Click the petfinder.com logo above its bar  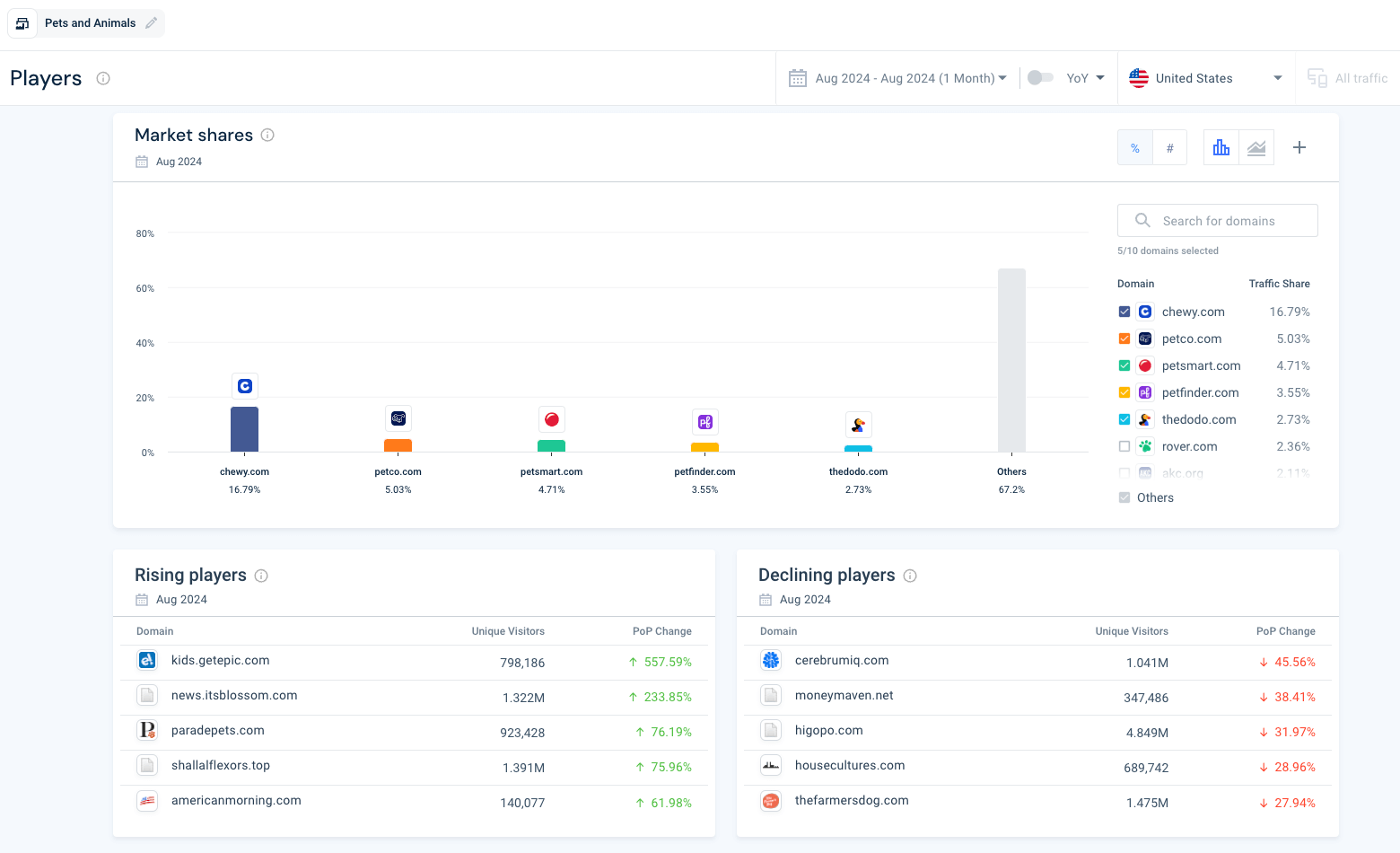705,422
